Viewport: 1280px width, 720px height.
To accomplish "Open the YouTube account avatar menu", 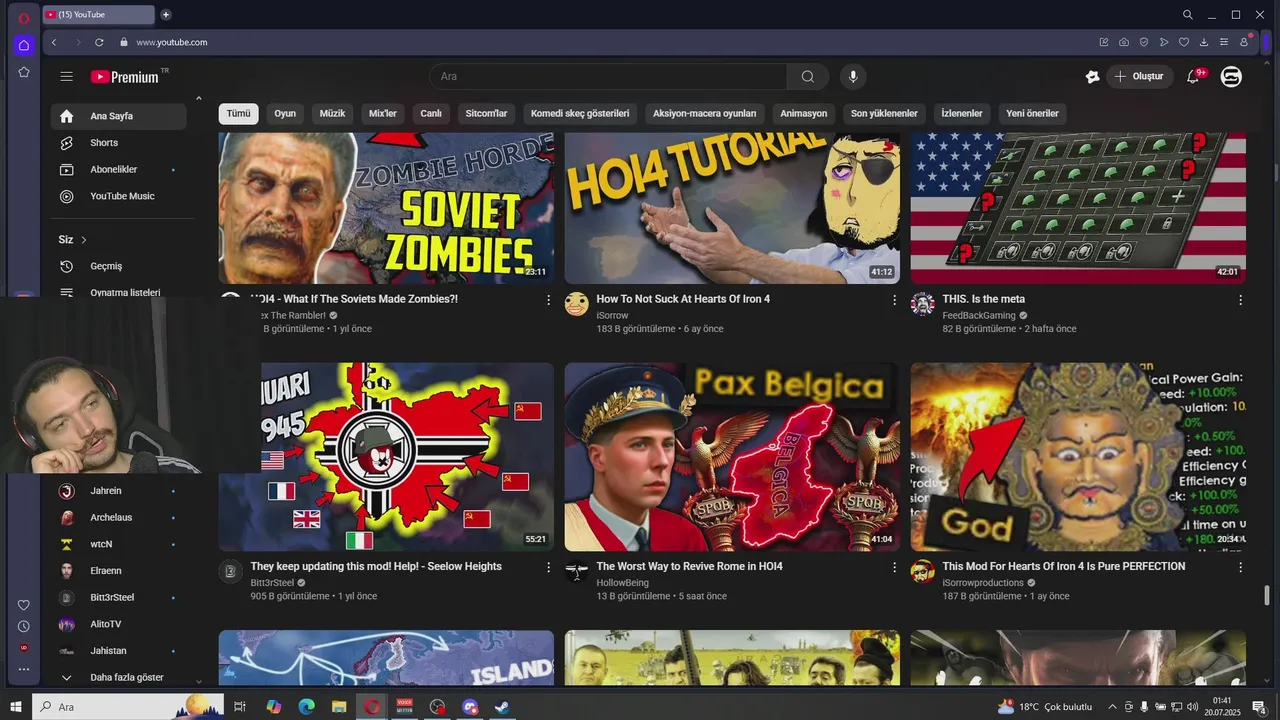I will pos(1231,76).
